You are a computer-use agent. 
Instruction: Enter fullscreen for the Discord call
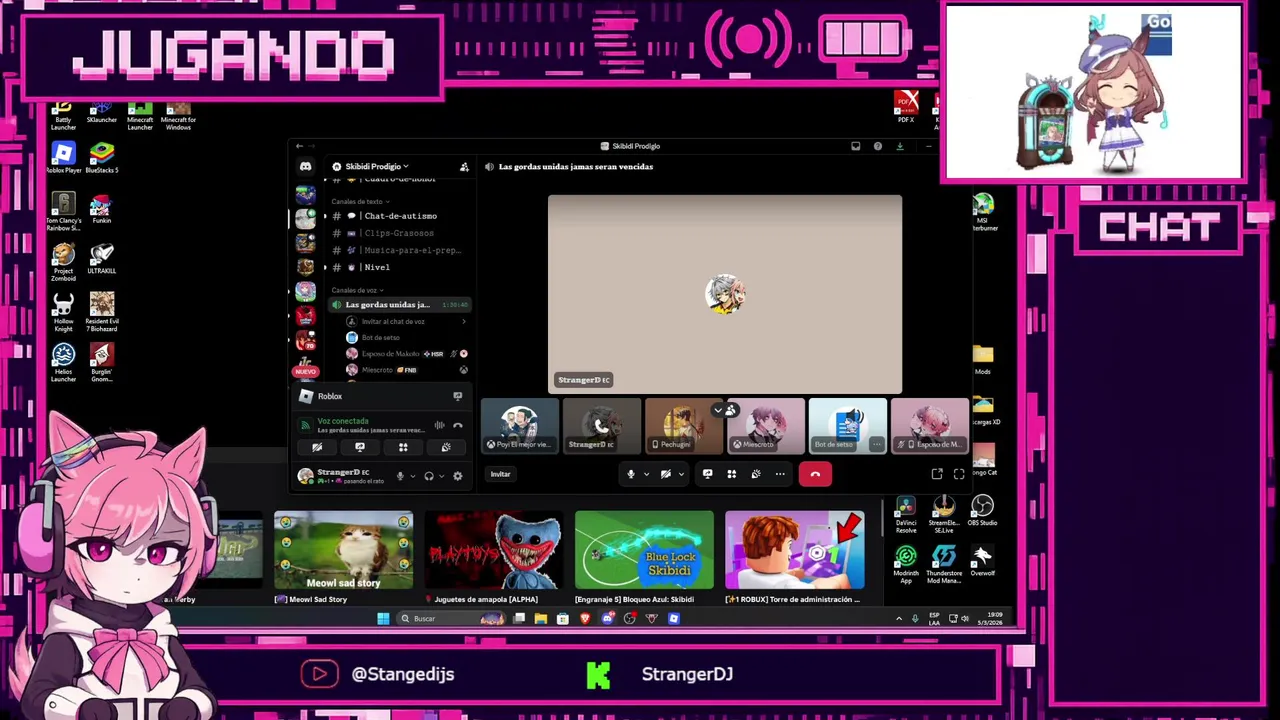tap(959, 474)
